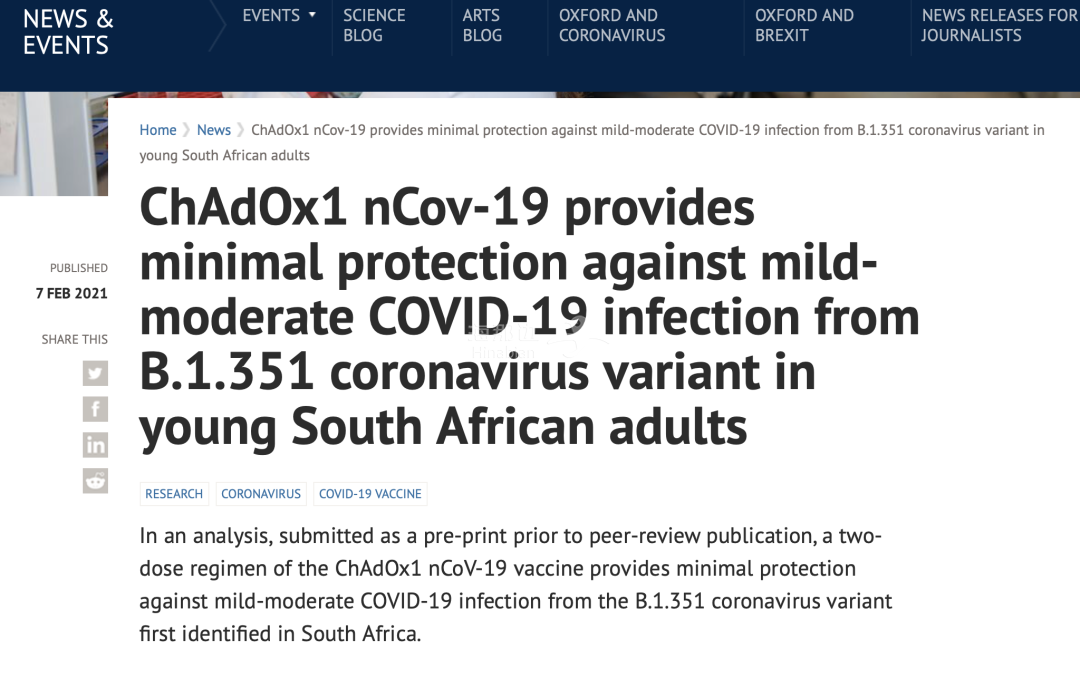The height and width of the screenshot is (678, 1080).
Task: Open News Releases for Journalists
Action: [x=999, y=25]
